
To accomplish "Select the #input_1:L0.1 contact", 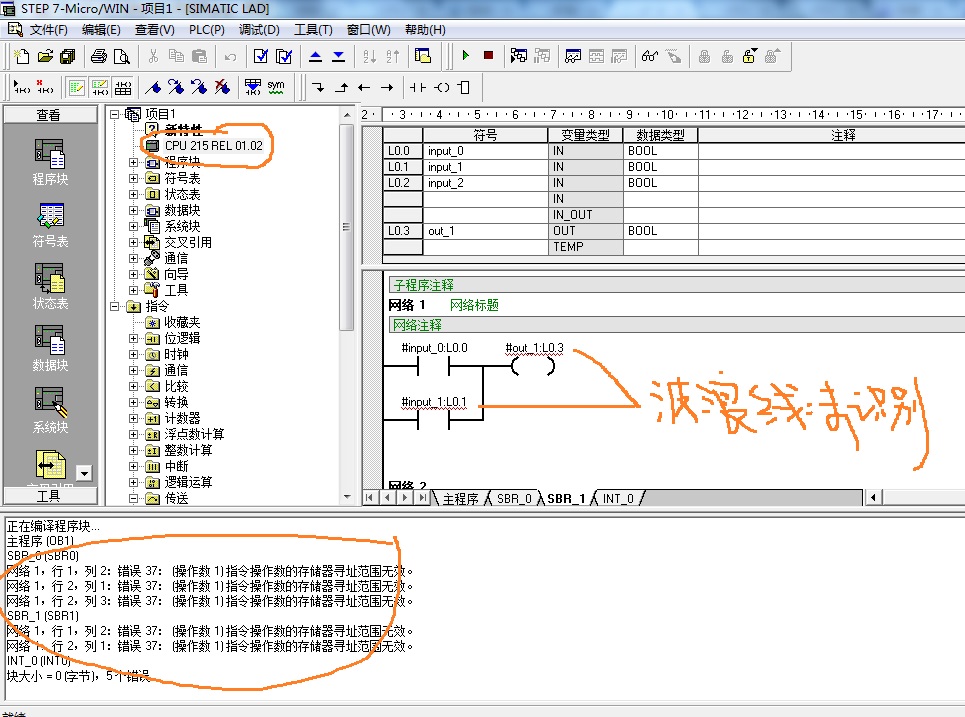I will (433, 420).
